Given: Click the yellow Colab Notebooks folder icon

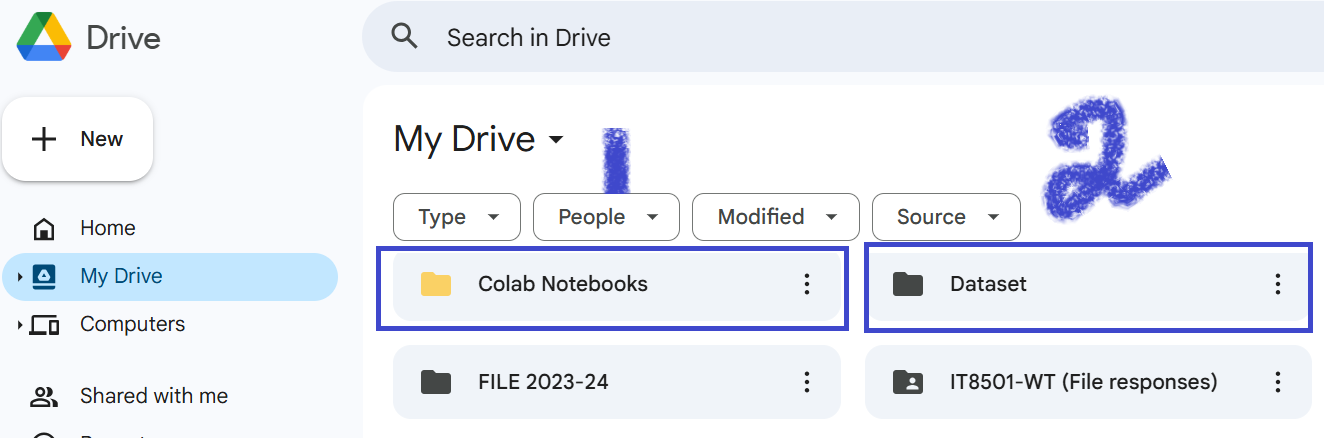Looking at the screenshot, I should pos(436,284).
